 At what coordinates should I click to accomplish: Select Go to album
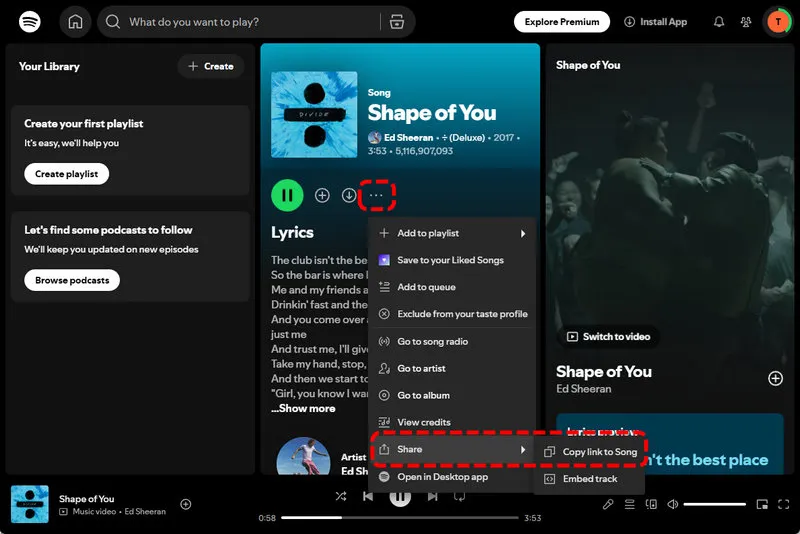point(452,395)
